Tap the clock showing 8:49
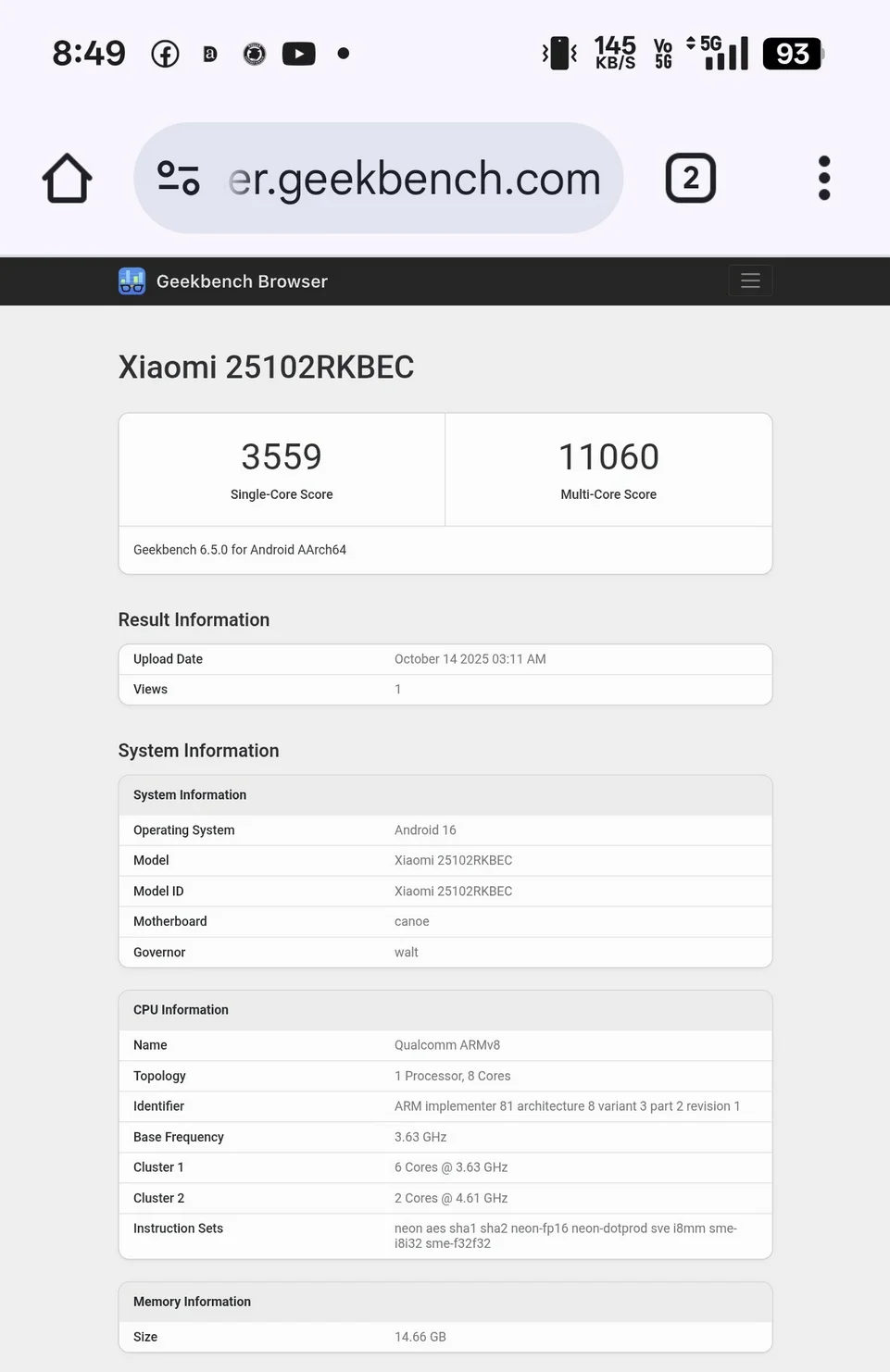The width and height of the screenshot is (890, 1372). click(x=88, y=53)
